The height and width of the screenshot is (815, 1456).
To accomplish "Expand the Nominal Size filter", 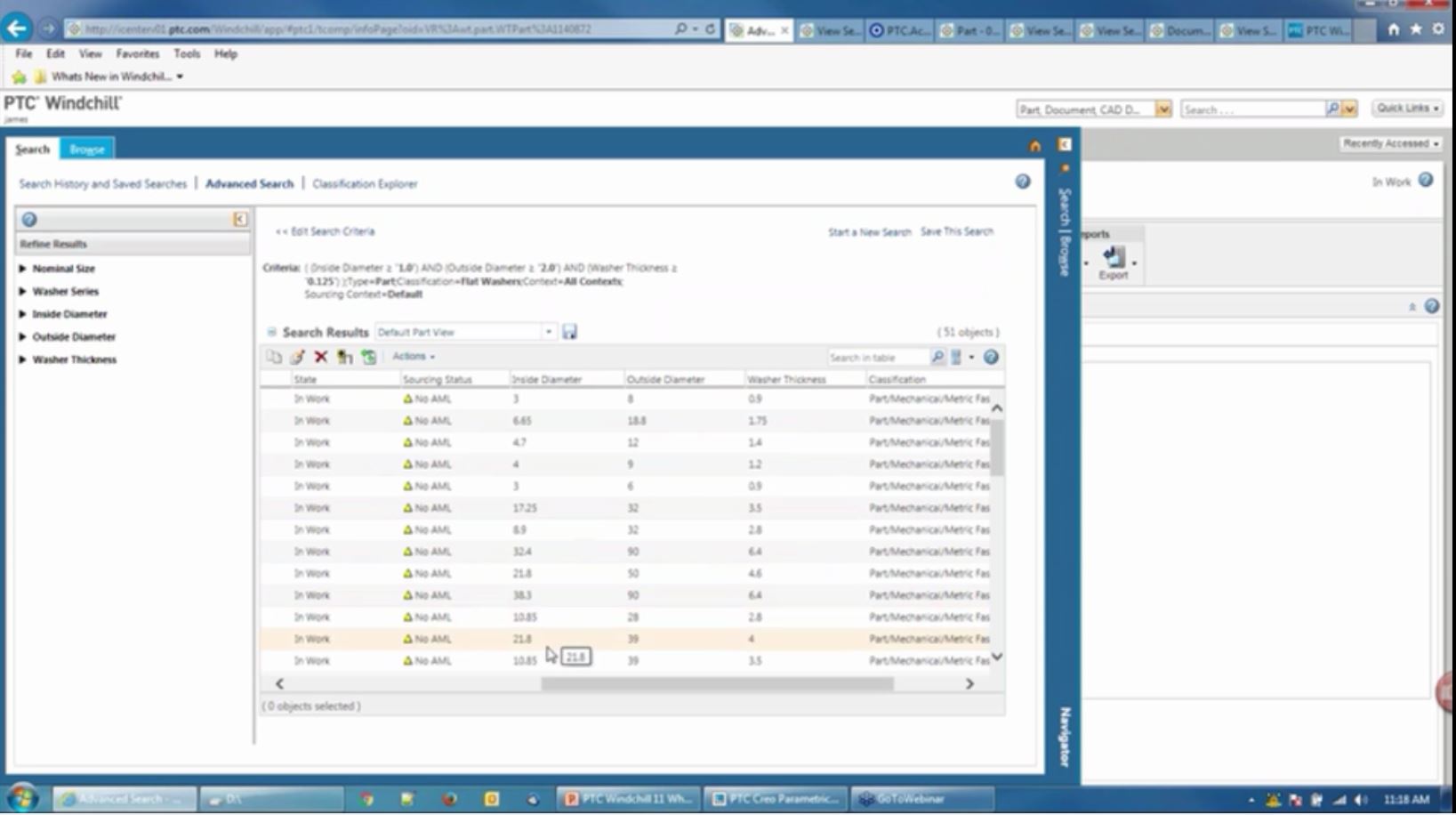I will coord(22,269).
